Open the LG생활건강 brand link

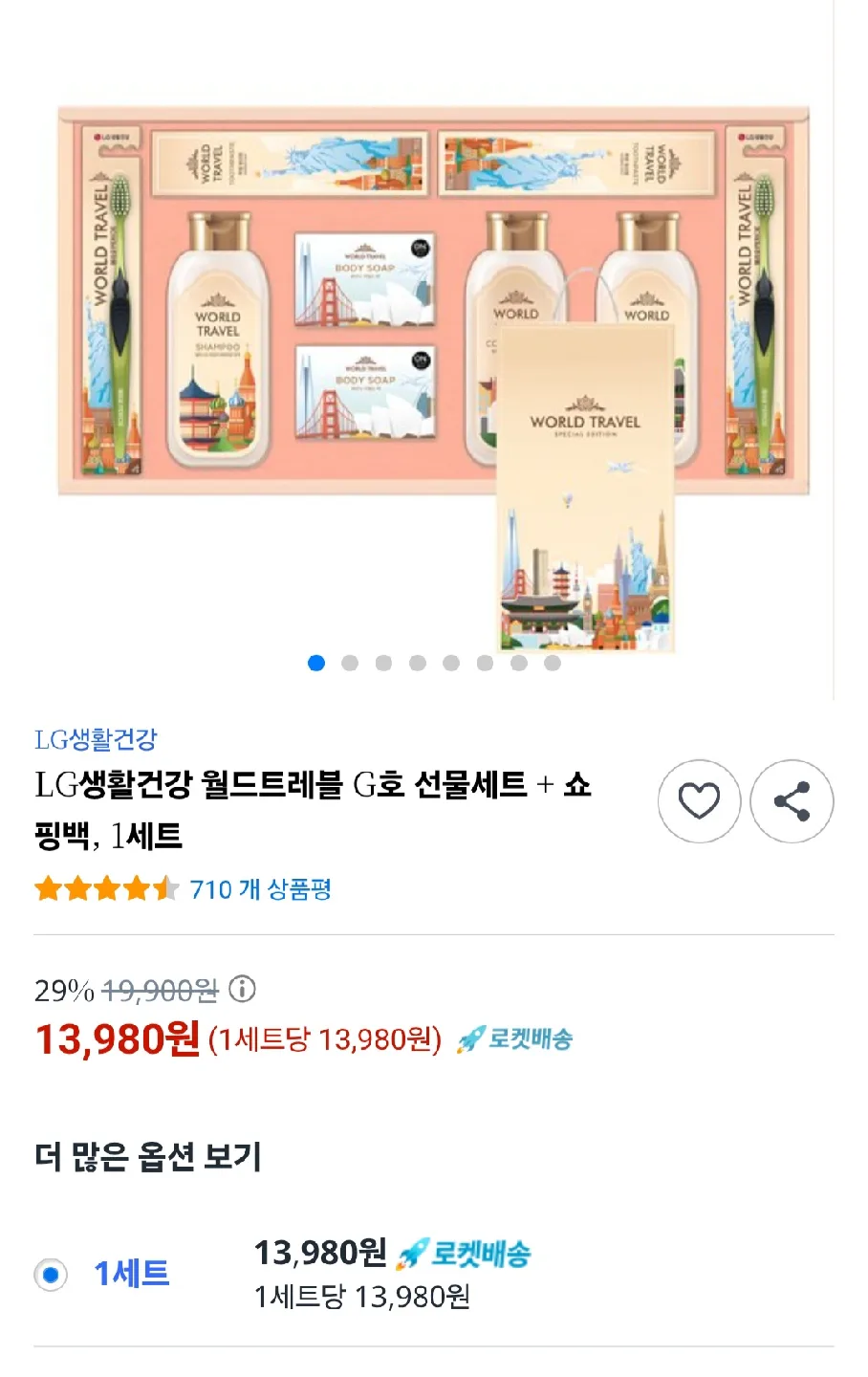(96, 739)
